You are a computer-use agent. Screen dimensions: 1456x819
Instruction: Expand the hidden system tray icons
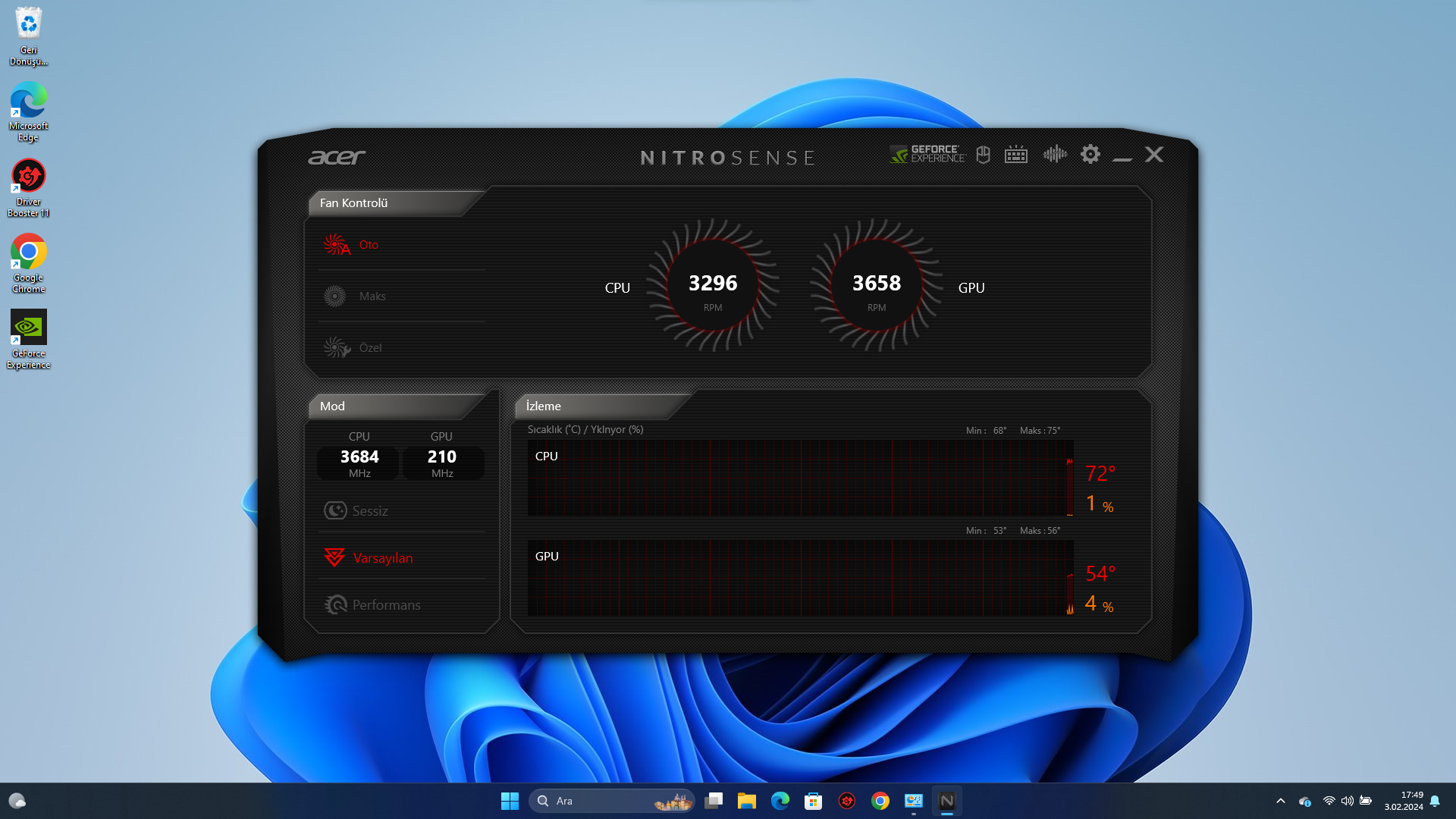click(x=1281, y=801)
